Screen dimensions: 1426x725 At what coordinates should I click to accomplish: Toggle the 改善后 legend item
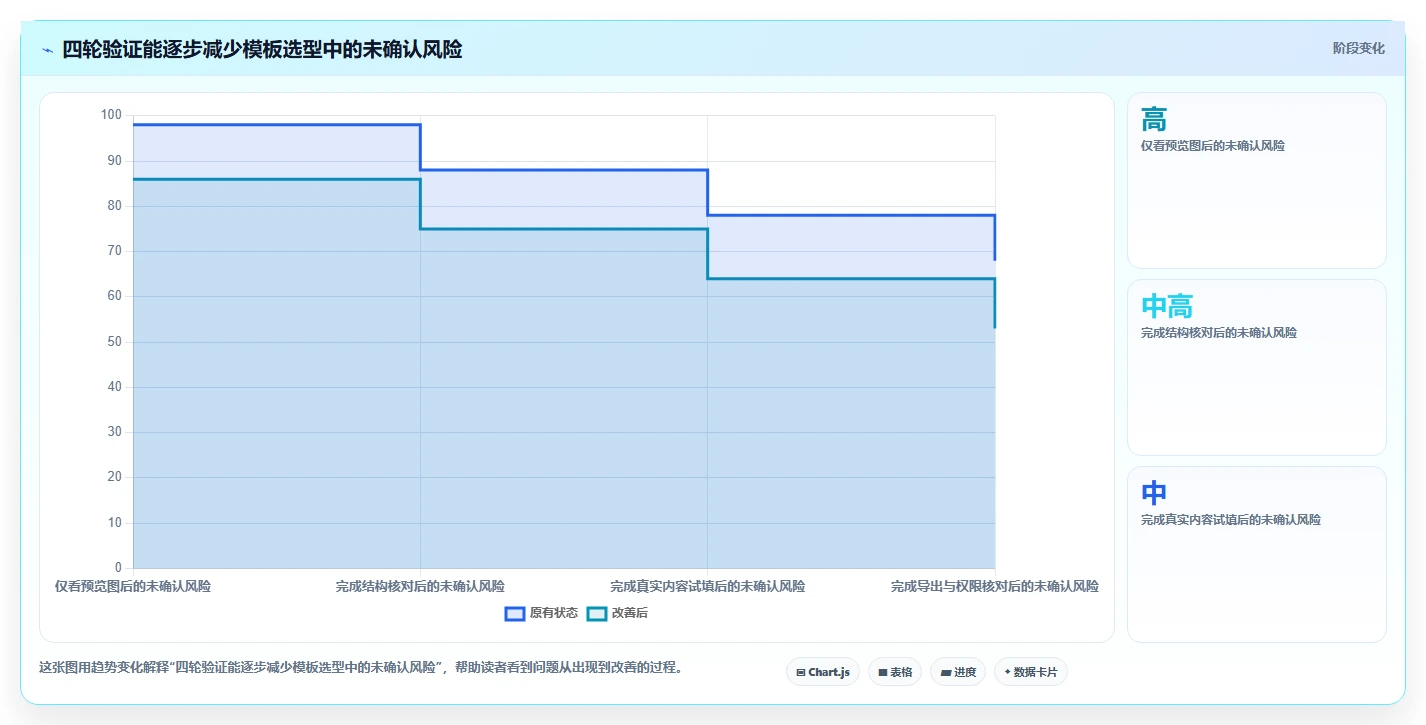coord(617,613)
